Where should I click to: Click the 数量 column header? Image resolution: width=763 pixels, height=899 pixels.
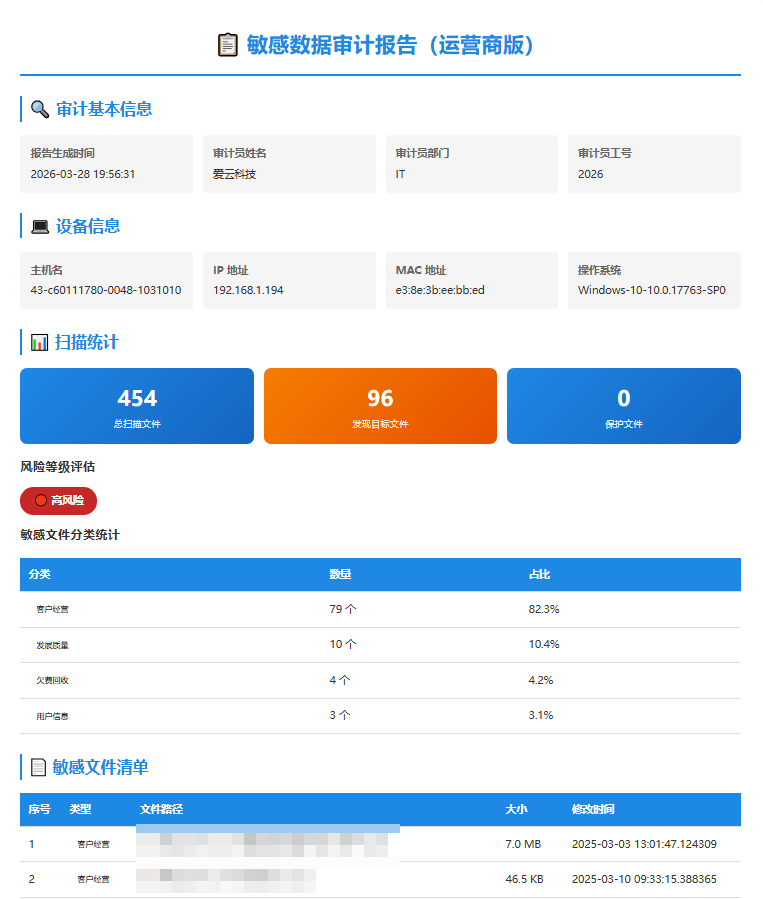tap(340, 574)
